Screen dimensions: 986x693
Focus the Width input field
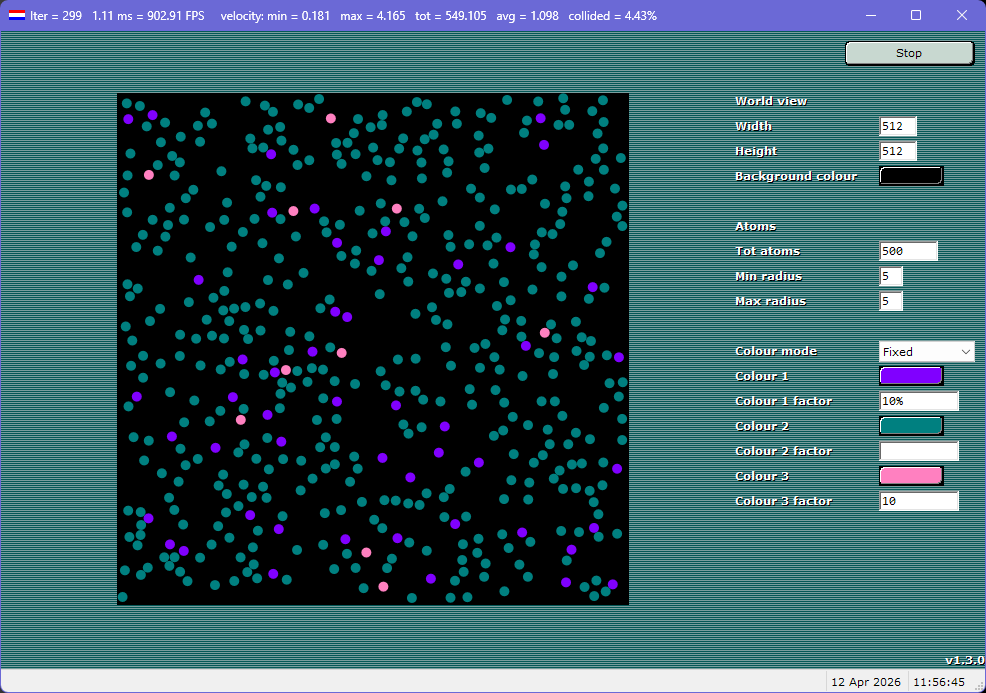tap(897, 126)
